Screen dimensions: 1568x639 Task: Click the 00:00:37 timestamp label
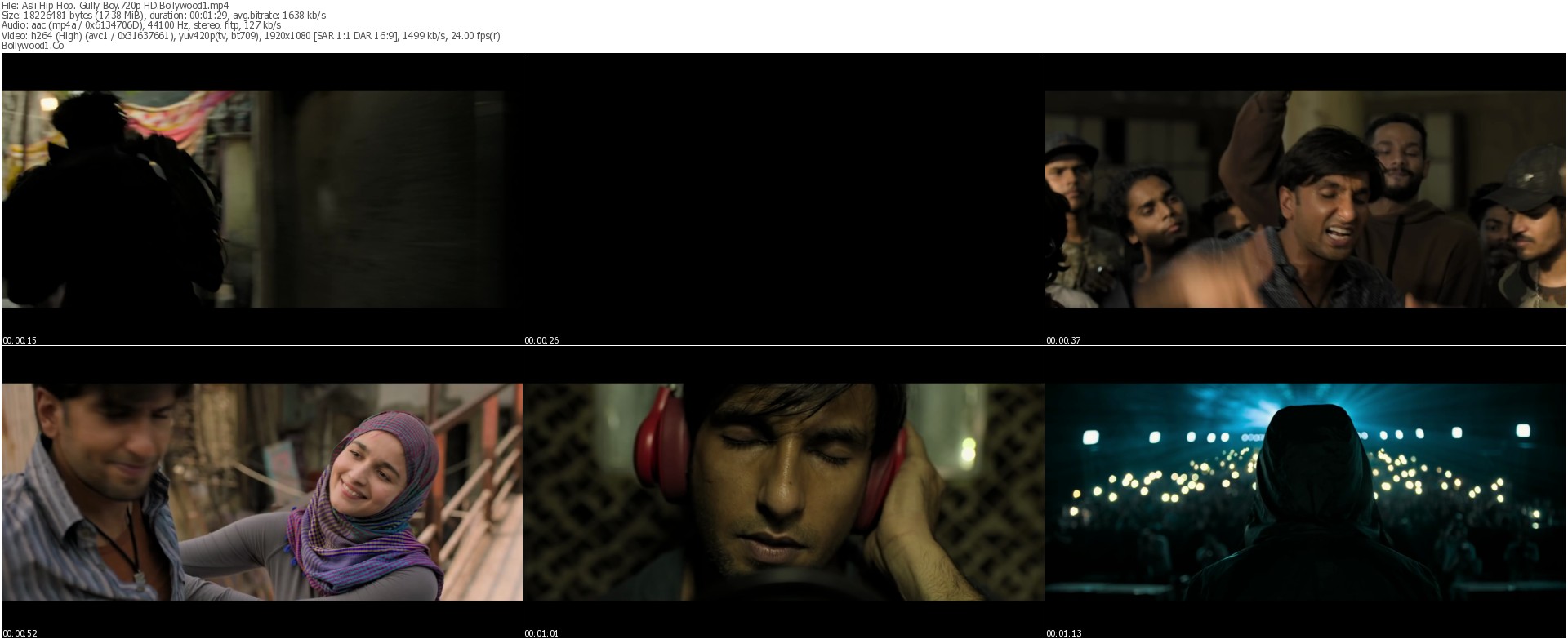(x=1063, y=340)
